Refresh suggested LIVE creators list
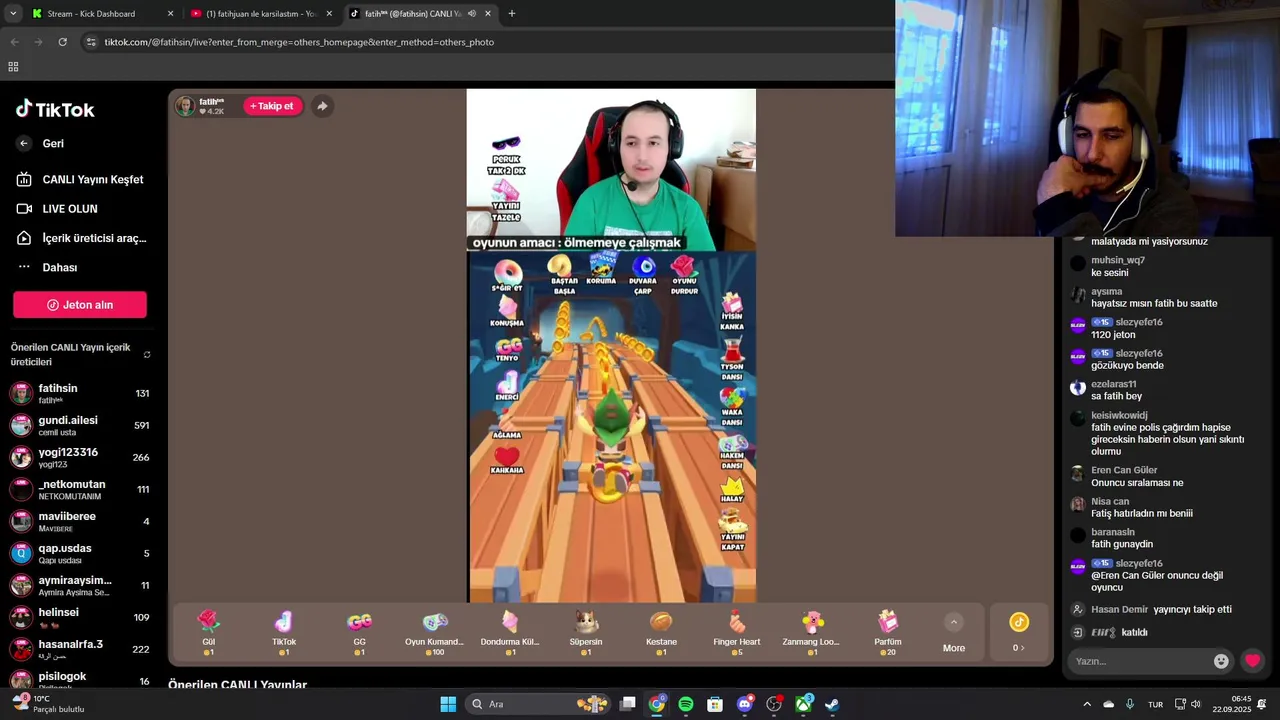The image size is (1280, 720). click(147, 355)
